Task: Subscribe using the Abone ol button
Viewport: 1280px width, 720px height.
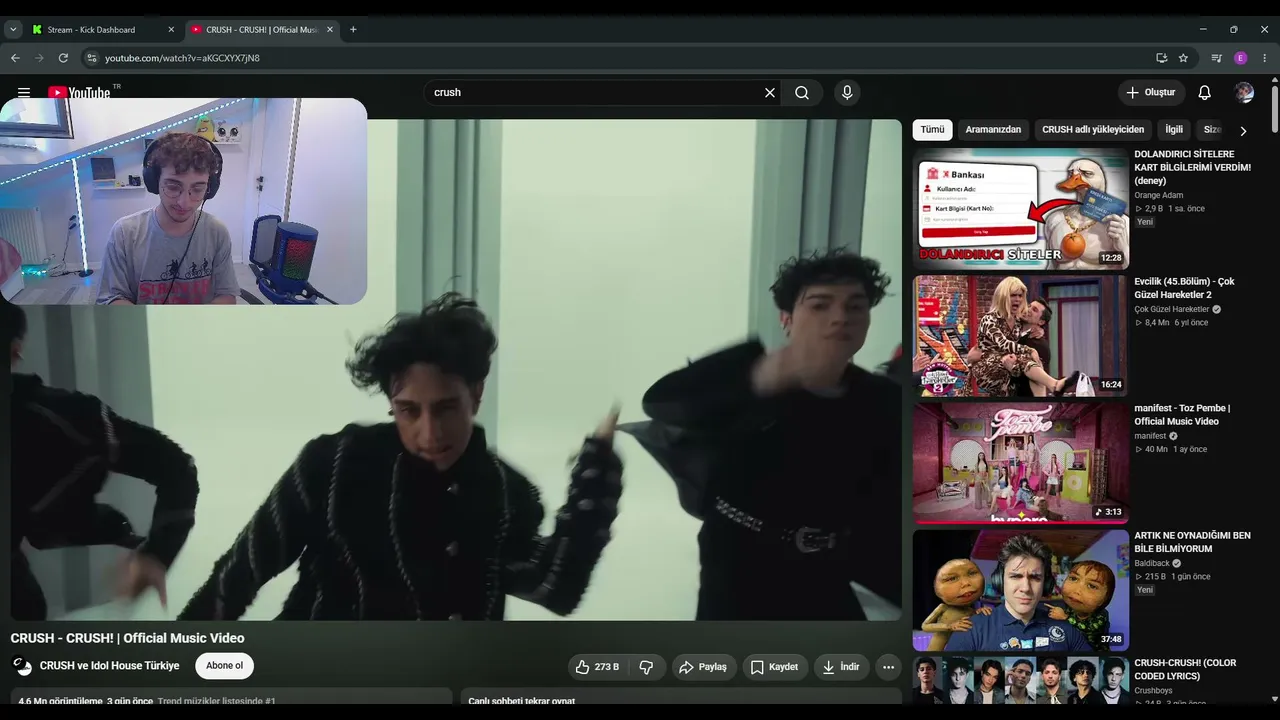Action: pos(224,666)
